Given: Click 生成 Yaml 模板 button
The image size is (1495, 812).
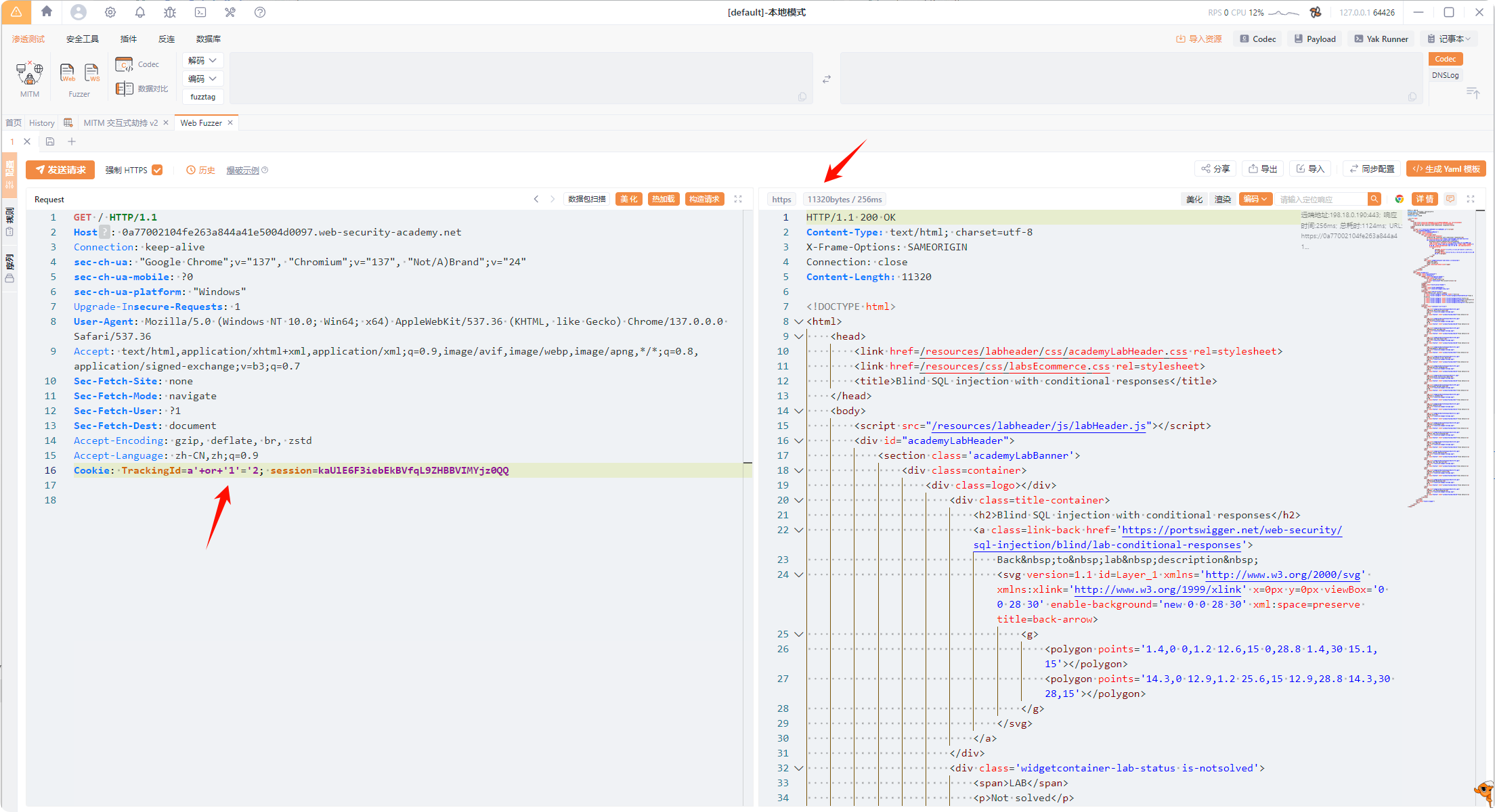Looking at the screenshot, I should [x=1446, y=169].
